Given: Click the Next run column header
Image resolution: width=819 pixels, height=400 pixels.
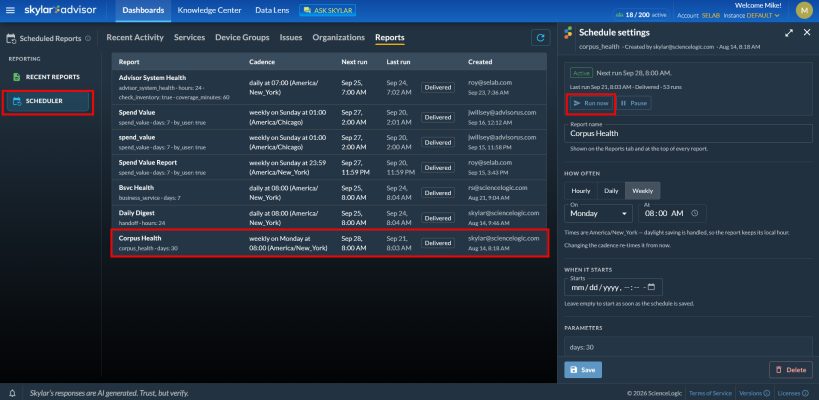Looking at the screenshot, I should [354, 62].
